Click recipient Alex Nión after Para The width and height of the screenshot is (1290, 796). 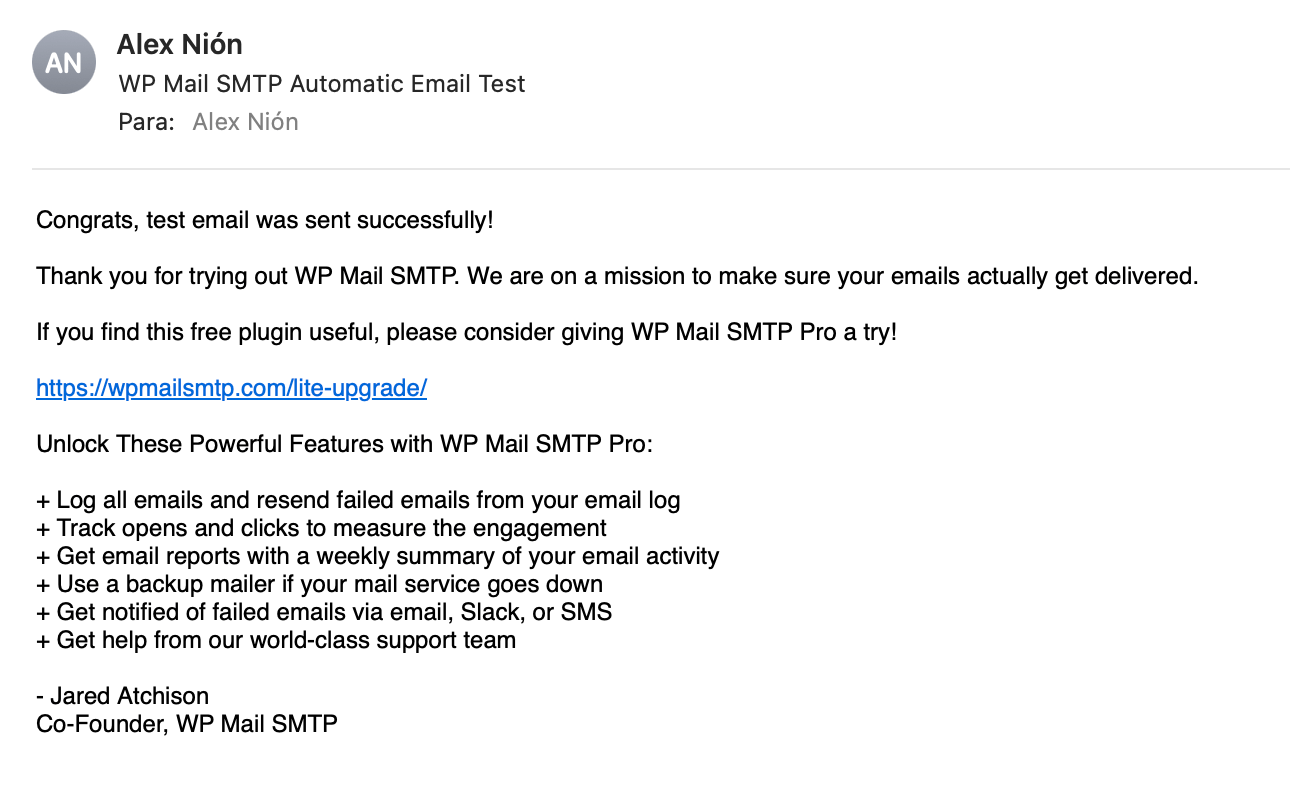245,122
